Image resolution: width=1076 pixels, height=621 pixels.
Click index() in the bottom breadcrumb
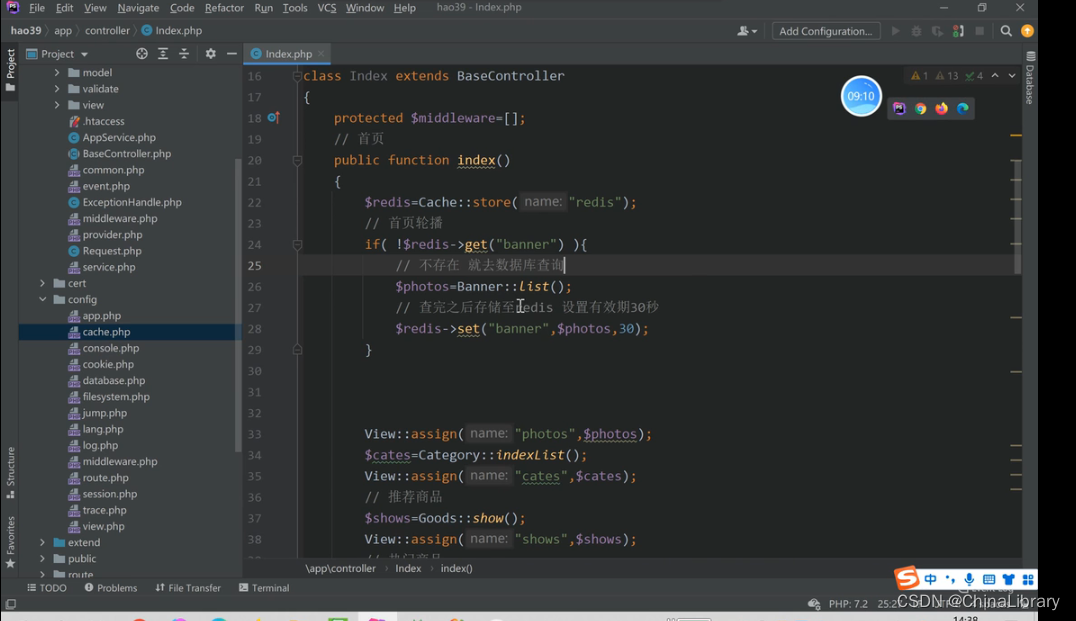point(456,568)
